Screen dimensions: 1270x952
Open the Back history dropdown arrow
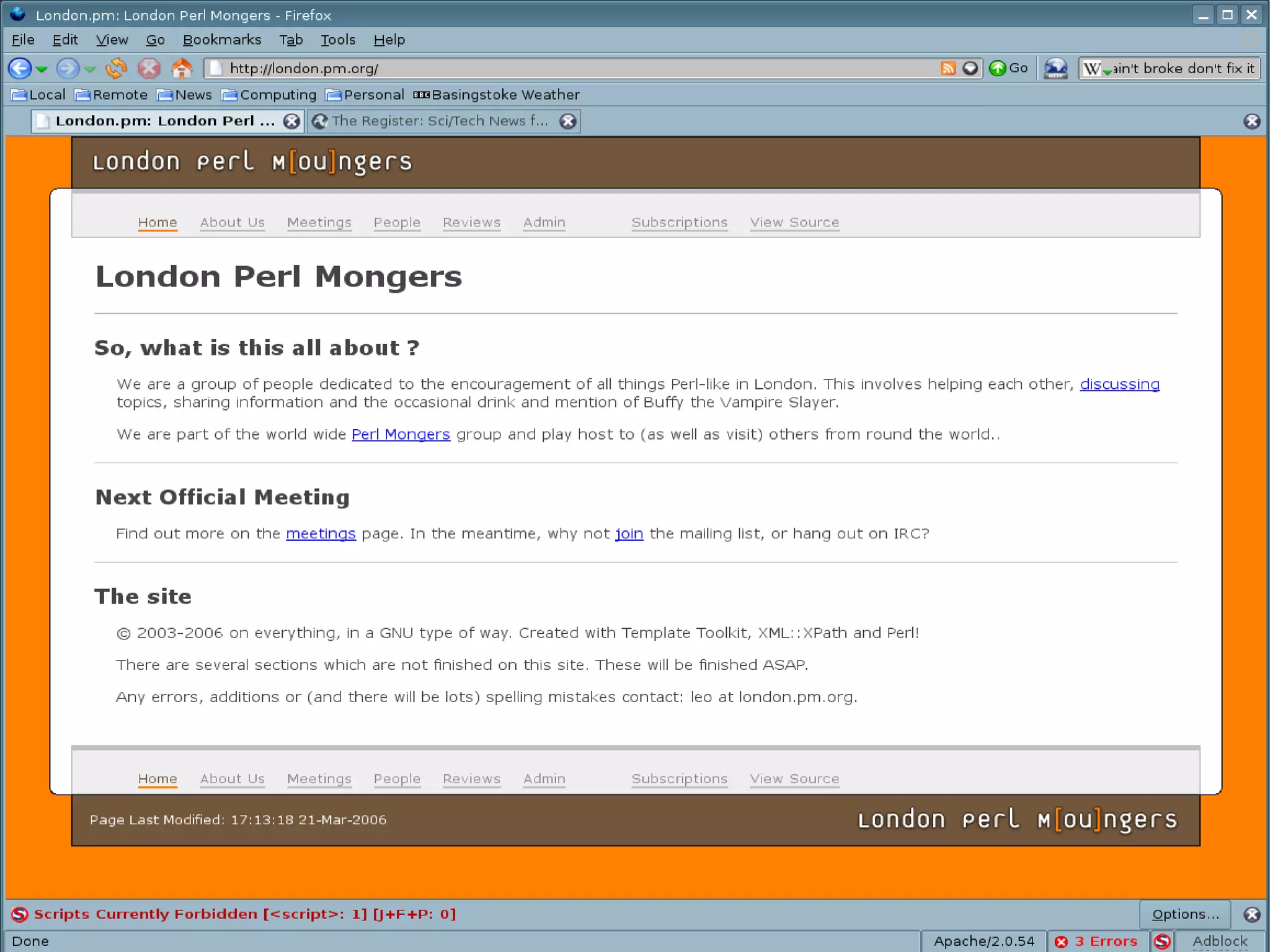[42, 69]
